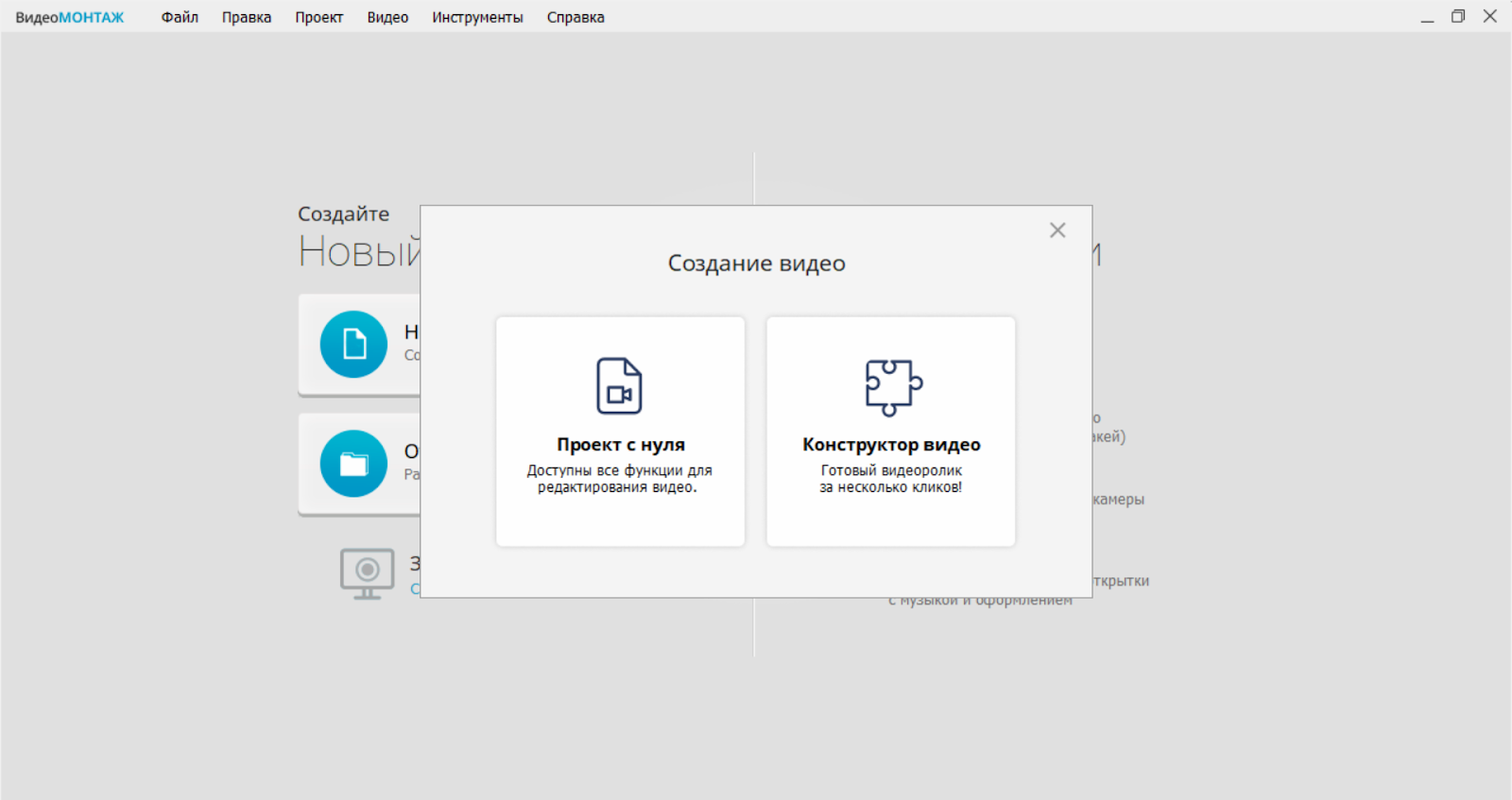The width and height of the screenshot is (1512, 800).
Task: Restore down the application window
Action: click(1458, 17)
